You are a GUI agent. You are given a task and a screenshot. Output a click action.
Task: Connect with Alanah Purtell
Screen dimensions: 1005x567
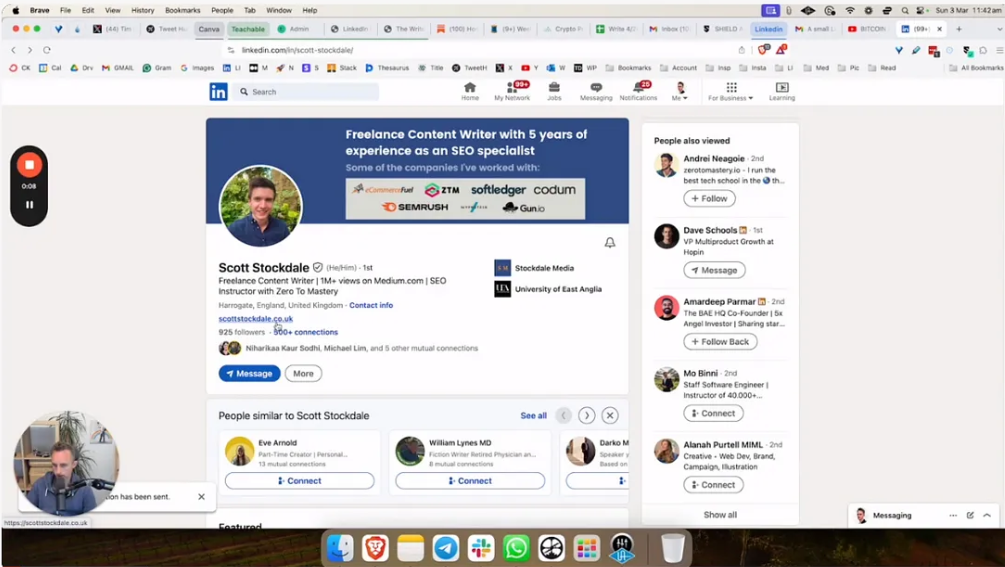click(713, 485)
